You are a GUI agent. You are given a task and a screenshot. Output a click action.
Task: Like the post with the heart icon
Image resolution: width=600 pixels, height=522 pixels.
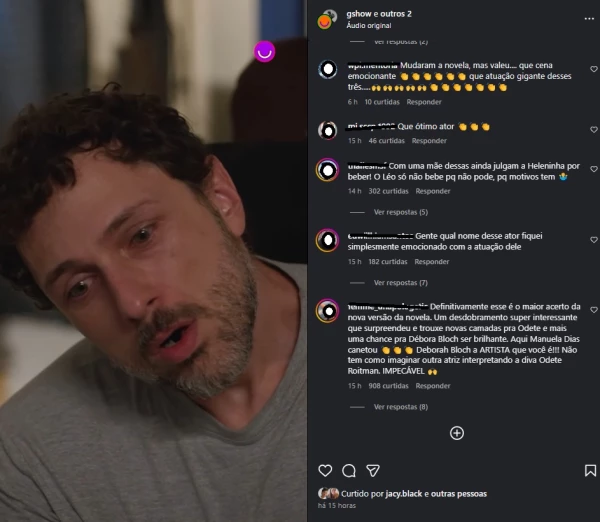coord(325,470)
